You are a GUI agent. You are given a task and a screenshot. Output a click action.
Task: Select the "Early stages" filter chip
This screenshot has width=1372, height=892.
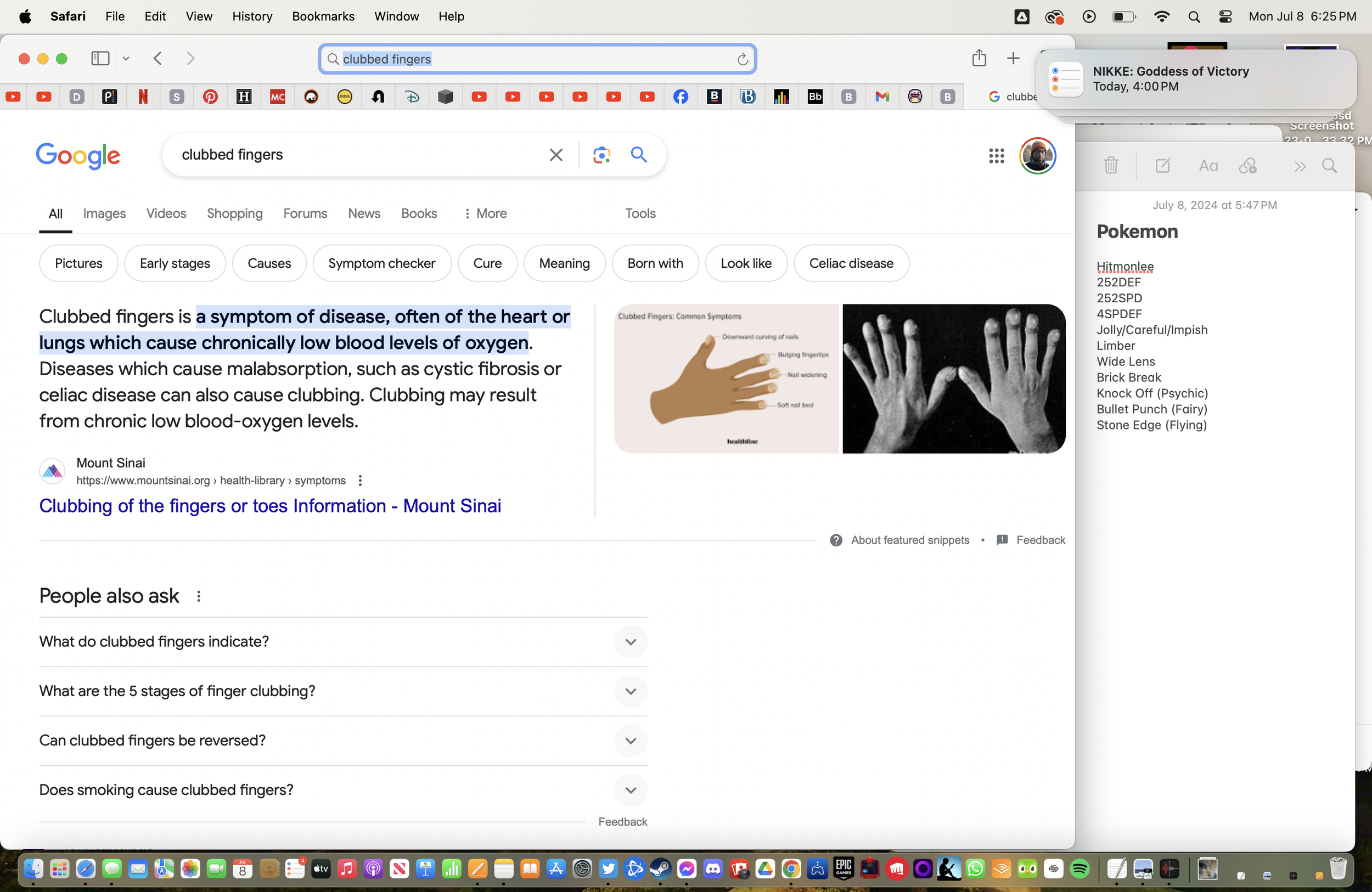click(x=175, y=263)
